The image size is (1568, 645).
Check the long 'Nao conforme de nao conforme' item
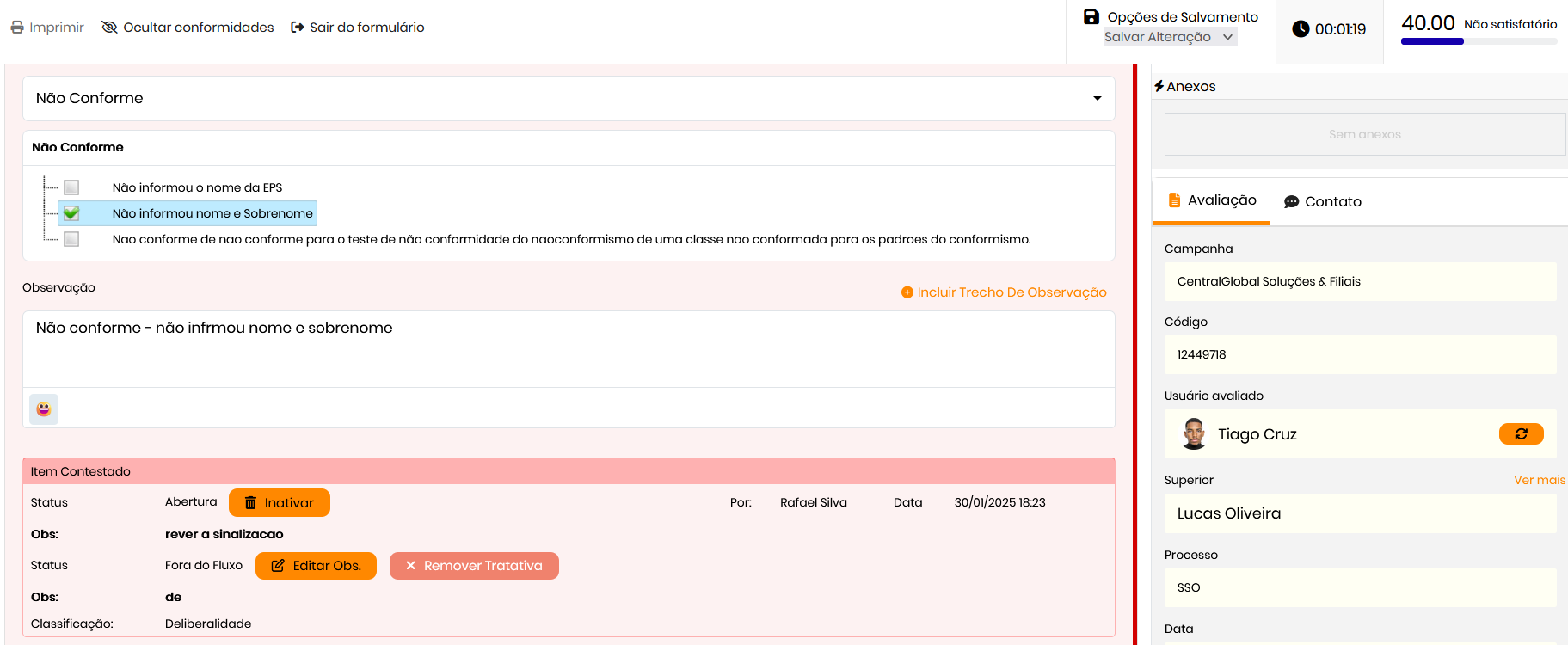(x=71, y=239)
